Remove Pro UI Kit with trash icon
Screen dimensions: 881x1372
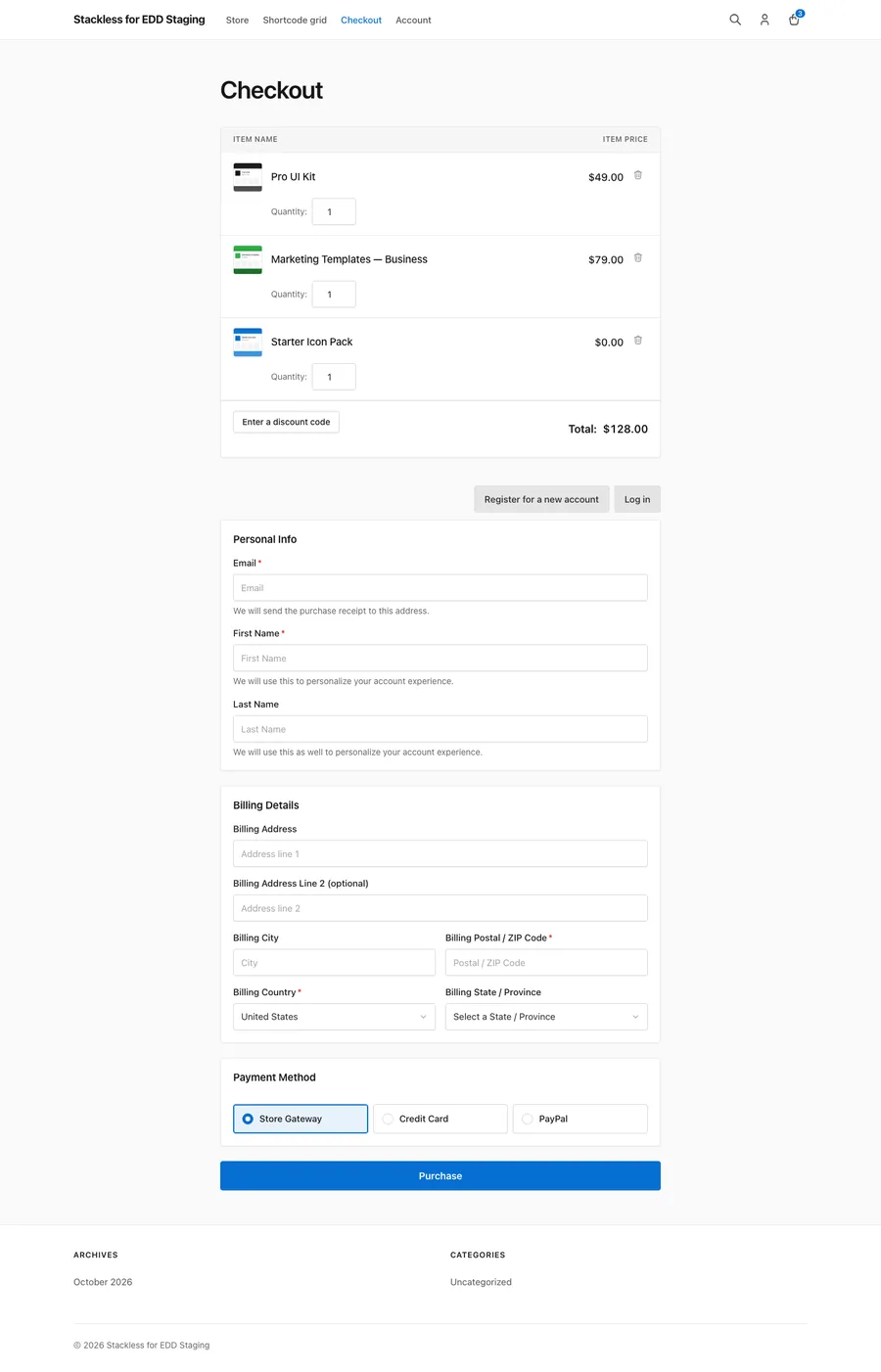point(638,175)
